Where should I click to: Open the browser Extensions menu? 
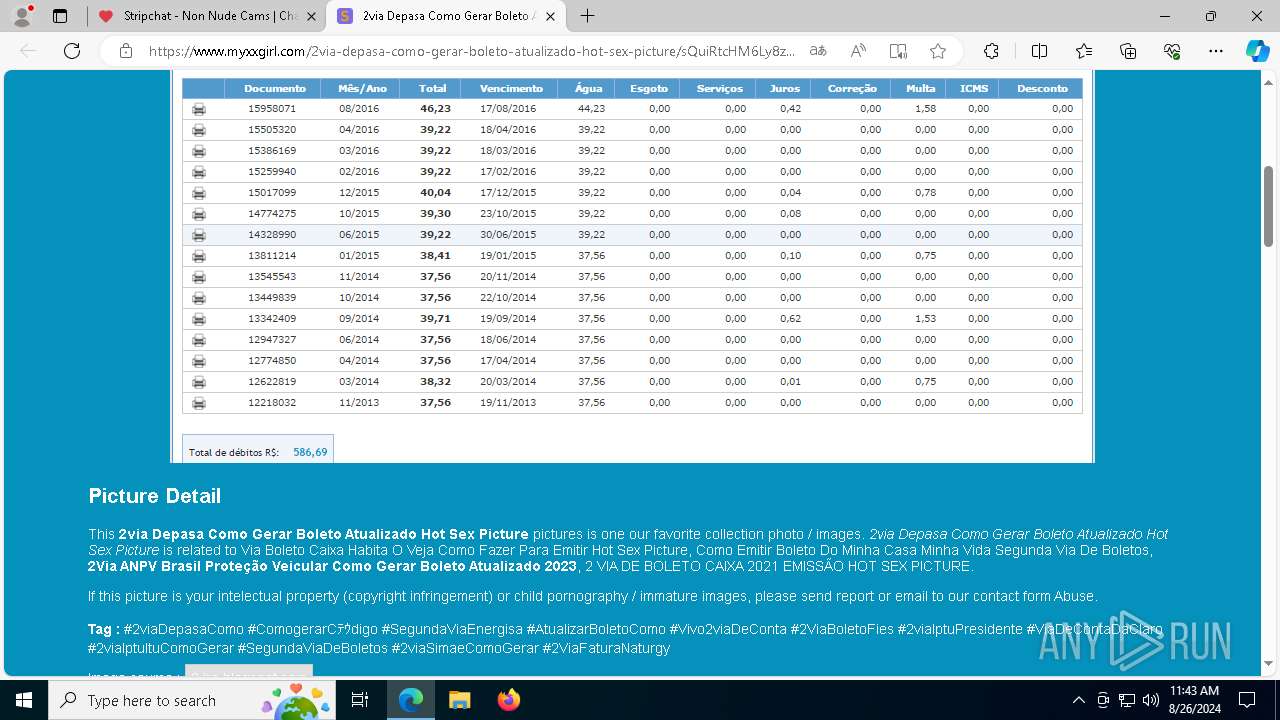991,51
